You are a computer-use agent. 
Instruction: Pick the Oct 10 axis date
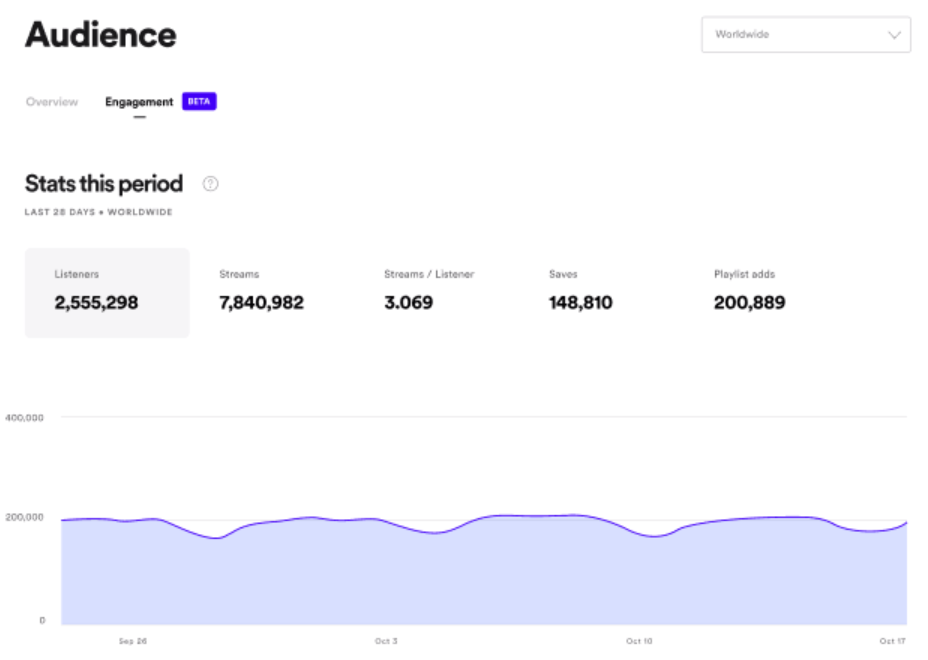pos(639,641)
